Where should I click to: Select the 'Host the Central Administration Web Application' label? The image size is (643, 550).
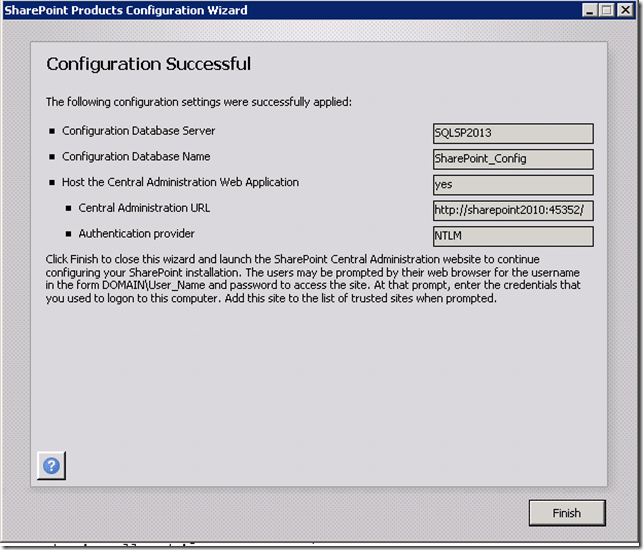click(x=180, y=183)
